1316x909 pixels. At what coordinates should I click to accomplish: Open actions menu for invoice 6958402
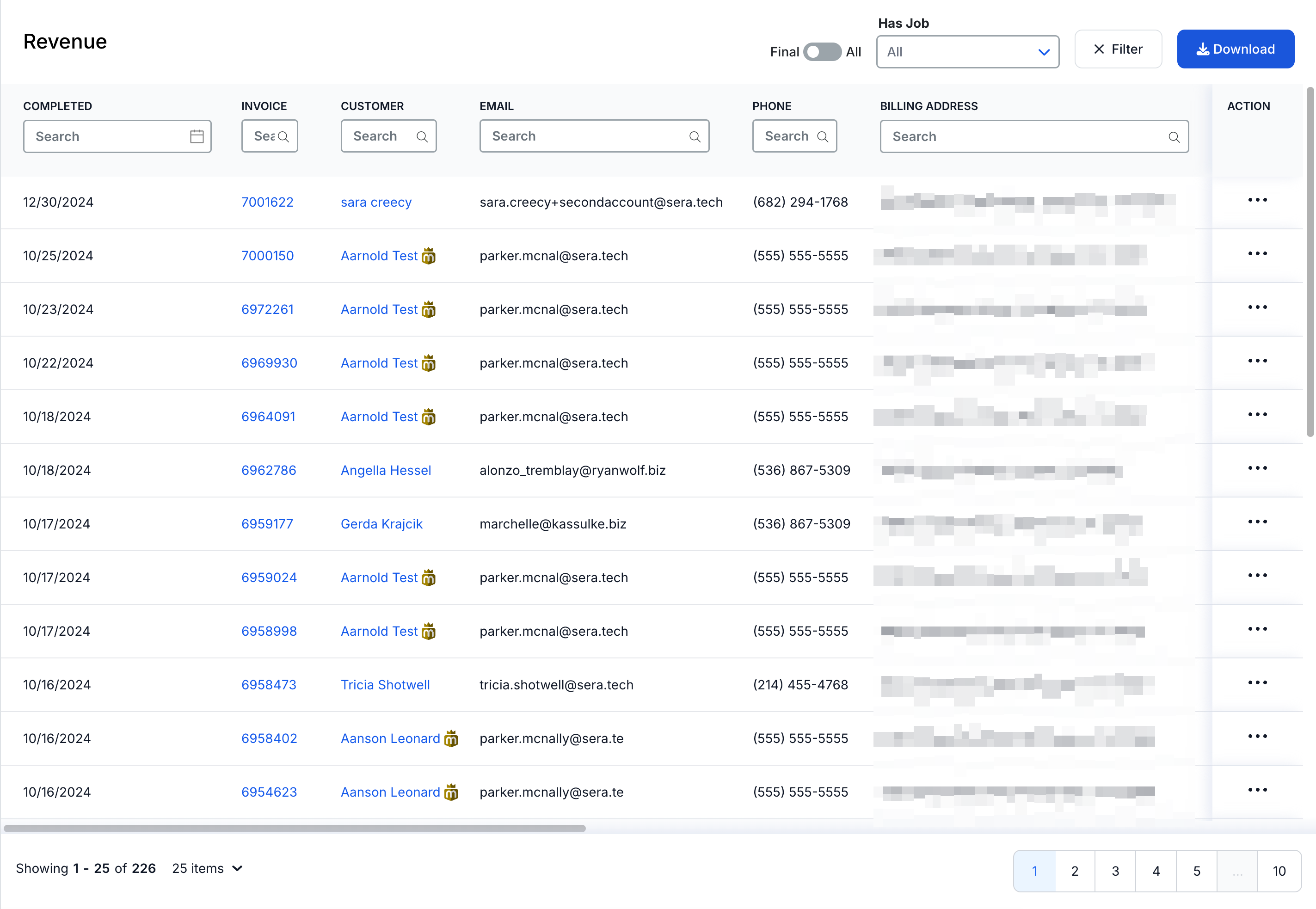1257,737
